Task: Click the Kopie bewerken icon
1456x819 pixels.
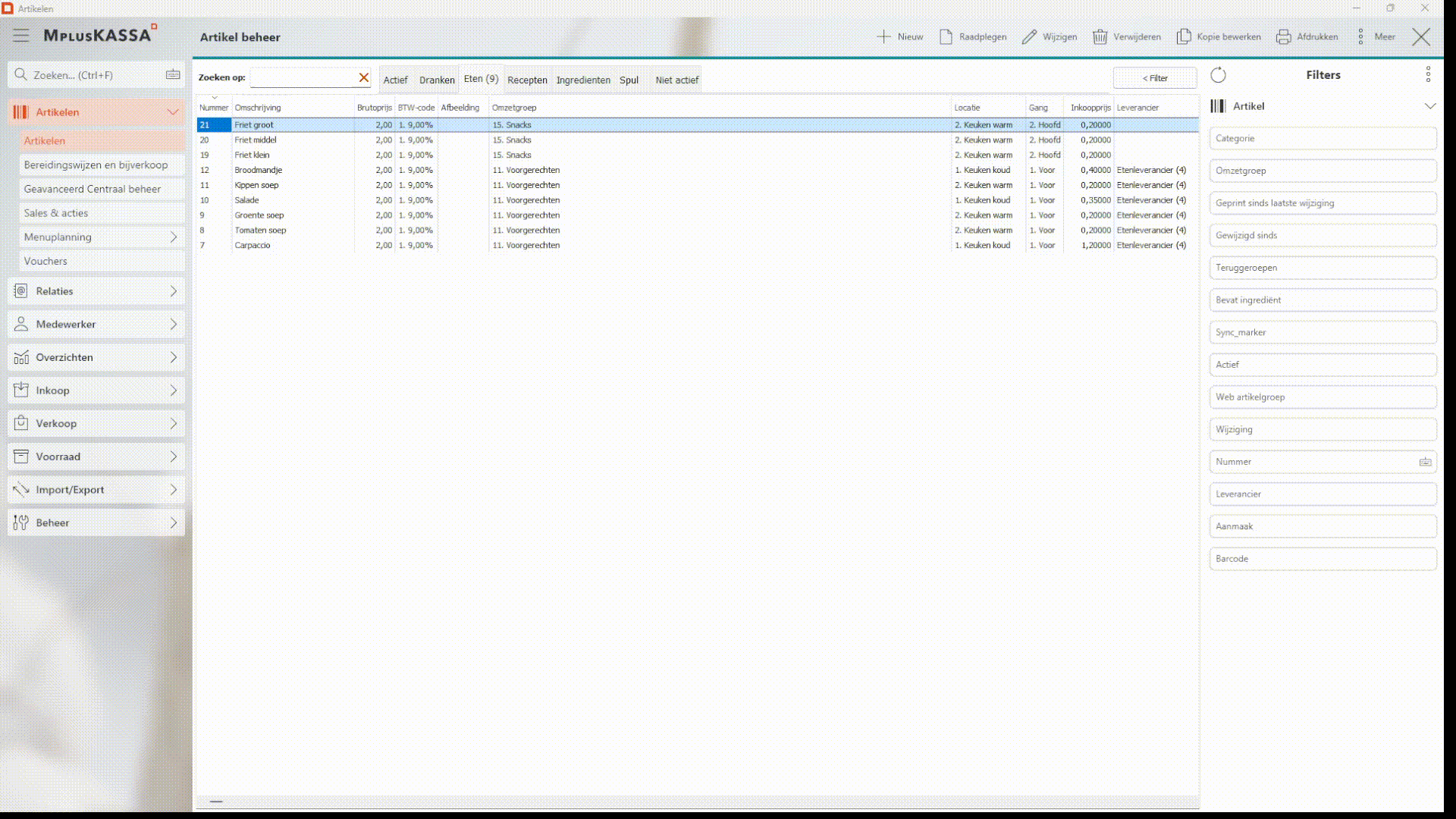Action: pos(1183,36)
